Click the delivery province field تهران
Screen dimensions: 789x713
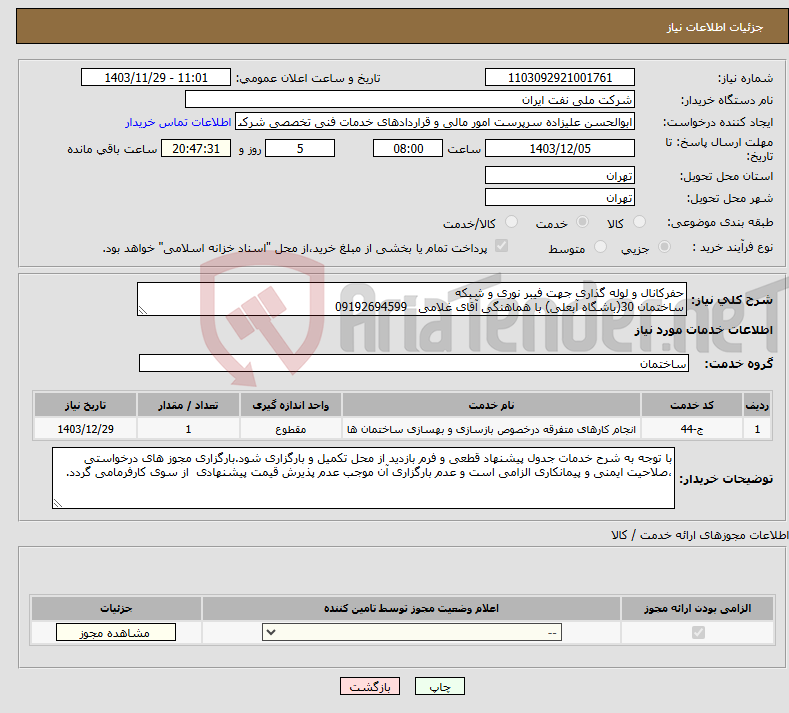(560, 176)
